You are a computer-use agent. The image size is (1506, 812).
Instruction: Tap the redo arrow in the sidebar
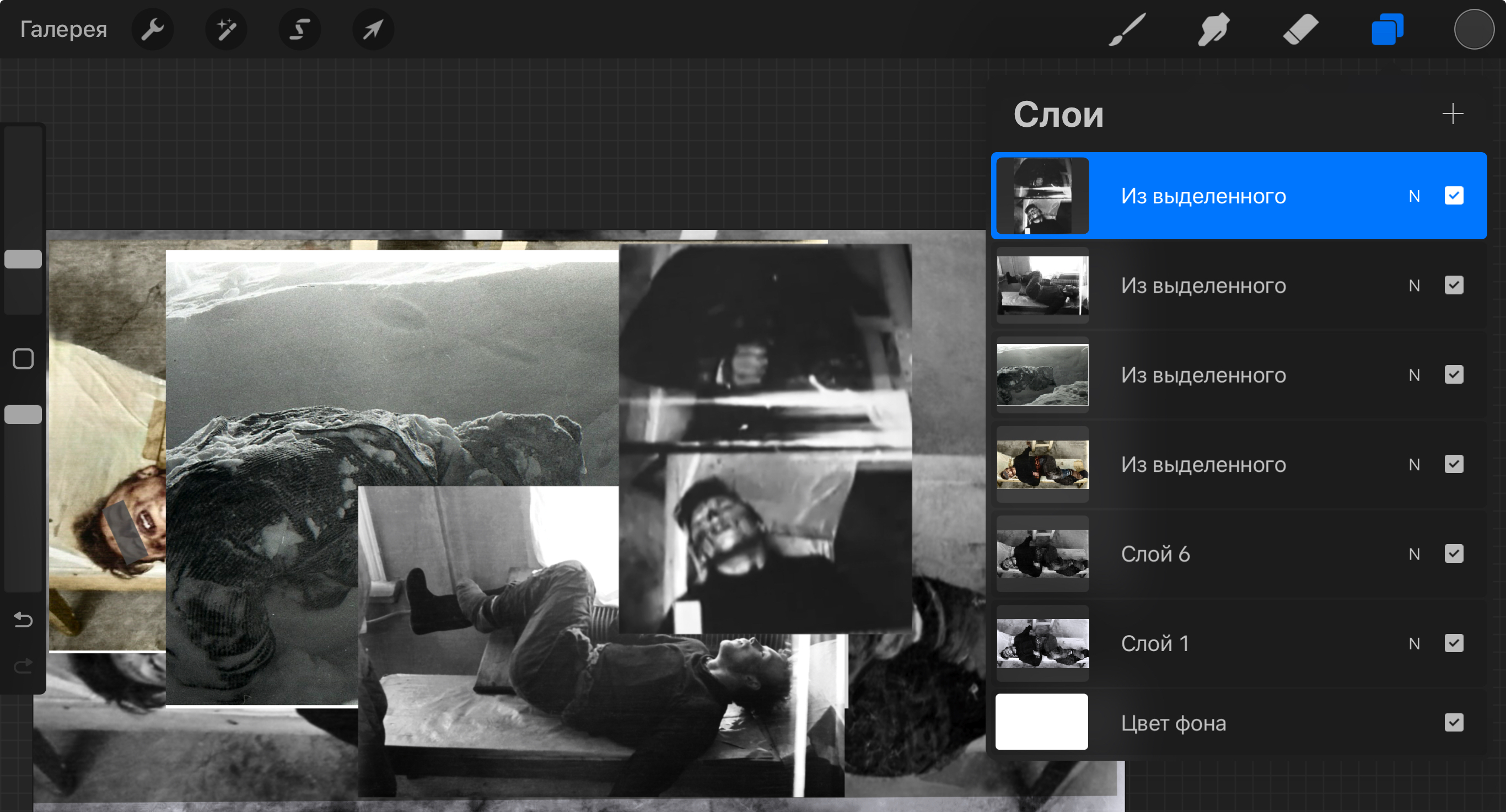[x=23, y=665]
